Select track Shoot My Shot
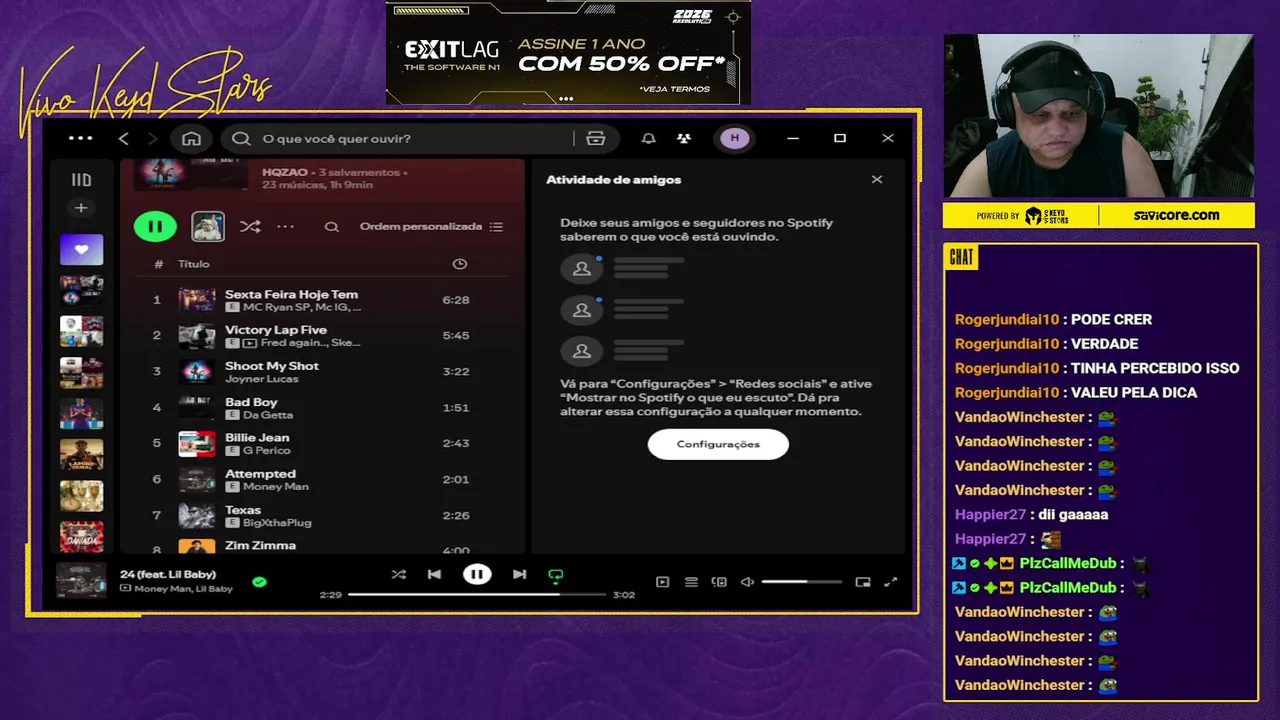 pos(272,366)
